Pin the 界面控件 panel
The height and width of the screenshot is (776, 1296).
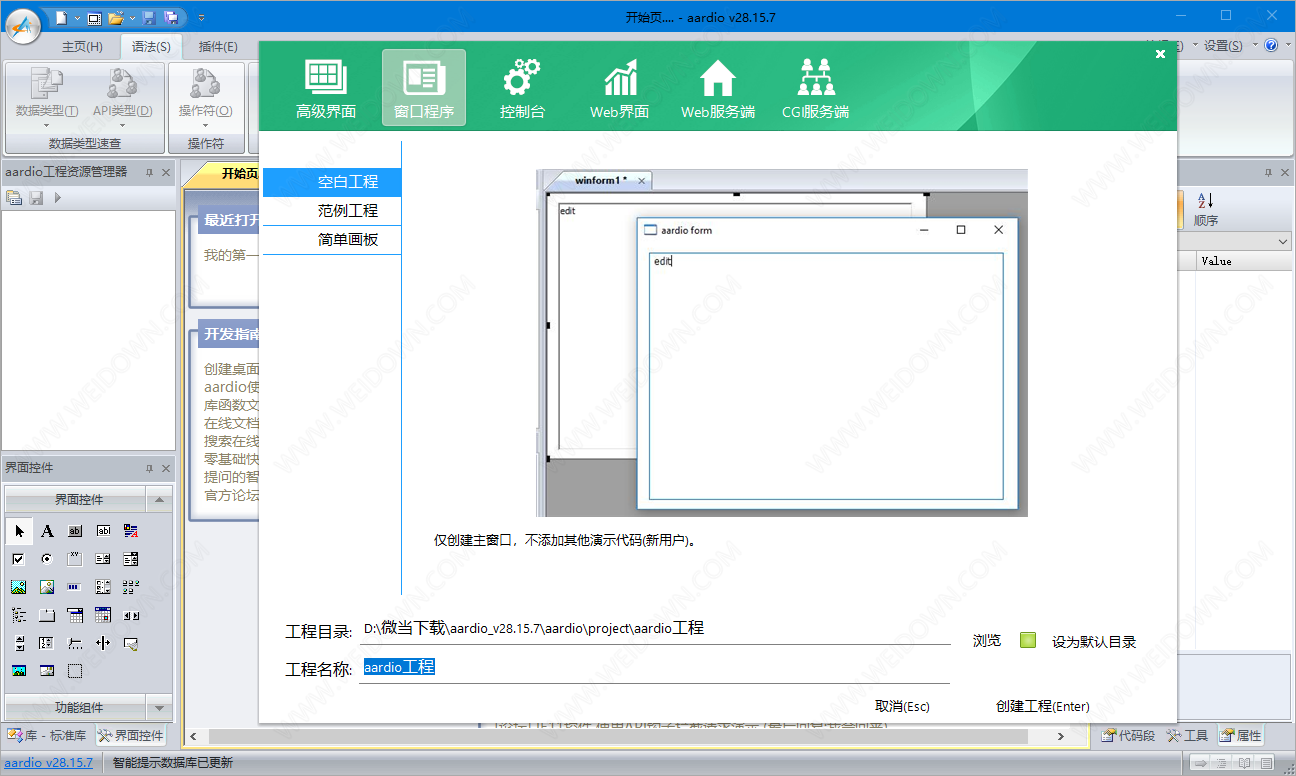point(149,468)
